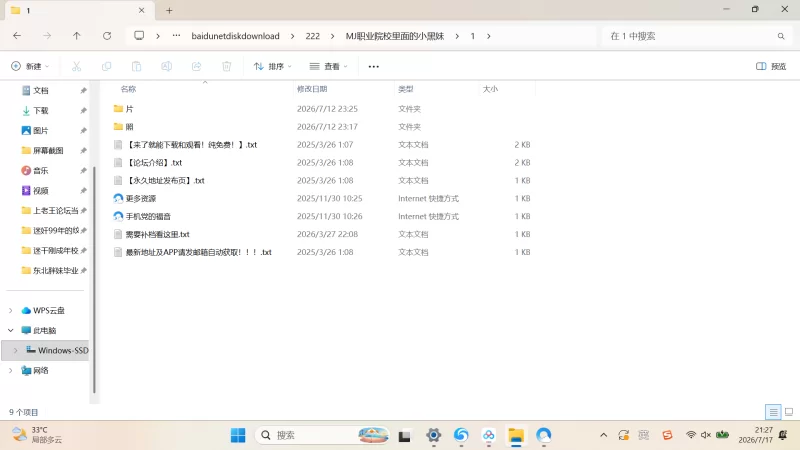Toggle the 预览 preview pane
Image resolution: width=800 pixels, height=450 pixels.
click(x=770, y=66)
